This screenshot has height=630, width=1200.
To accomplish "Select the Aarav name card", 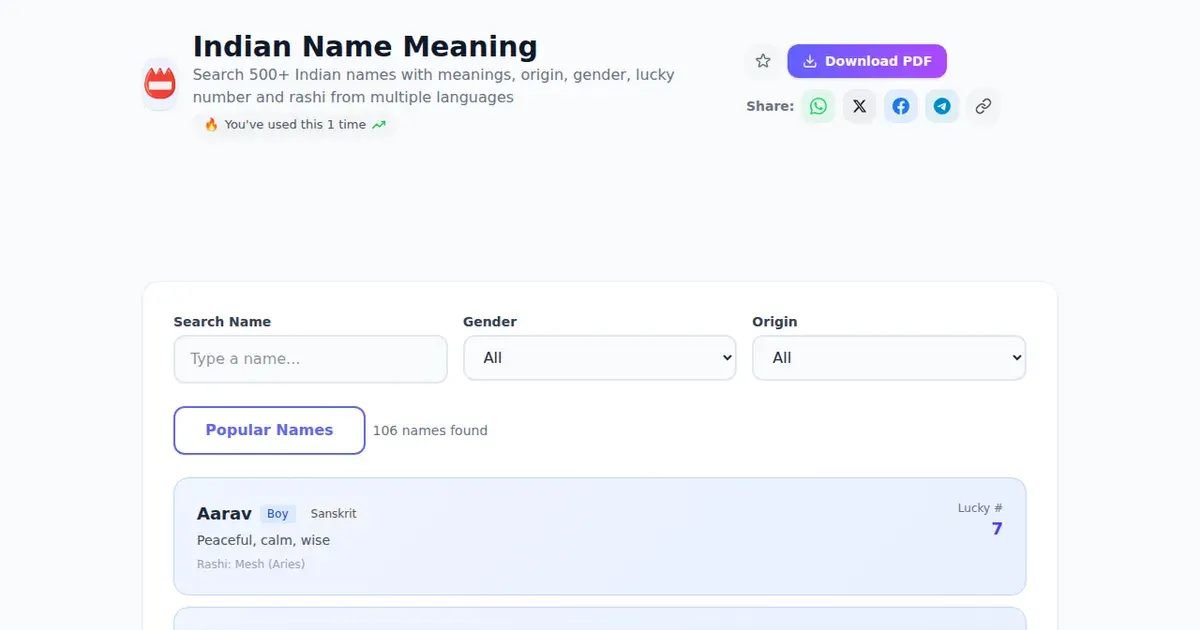I will tap(600, 537).
